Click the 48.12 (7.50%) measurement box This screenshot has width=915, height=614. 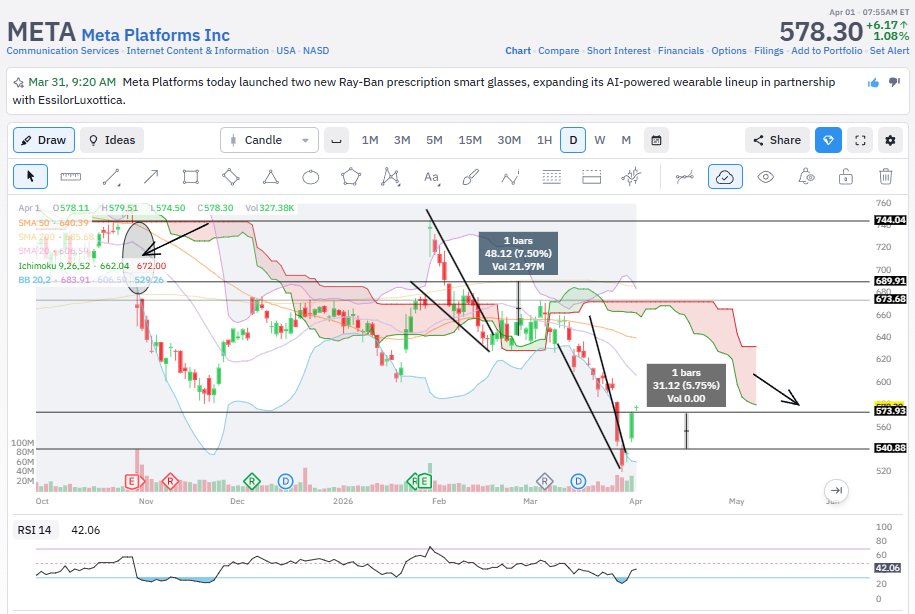518,253
